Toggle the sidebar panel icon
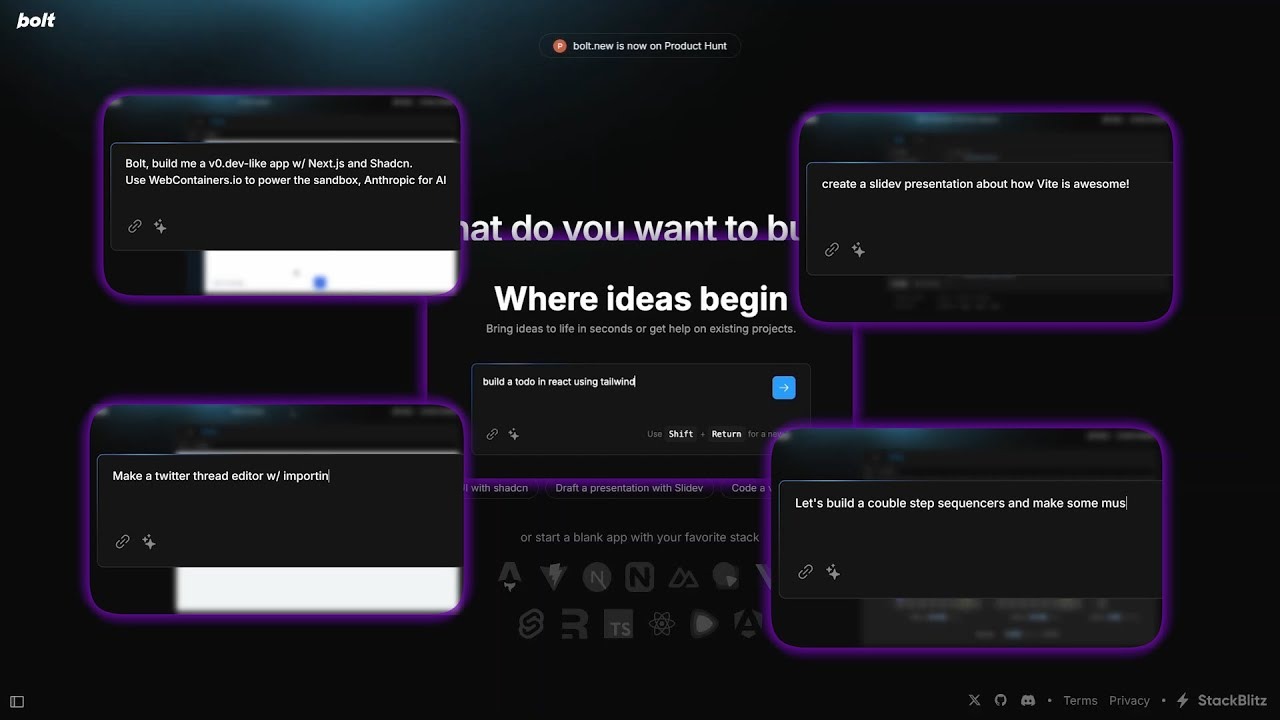The width and height of the screenshot is (1280, 720). [17, 702]
